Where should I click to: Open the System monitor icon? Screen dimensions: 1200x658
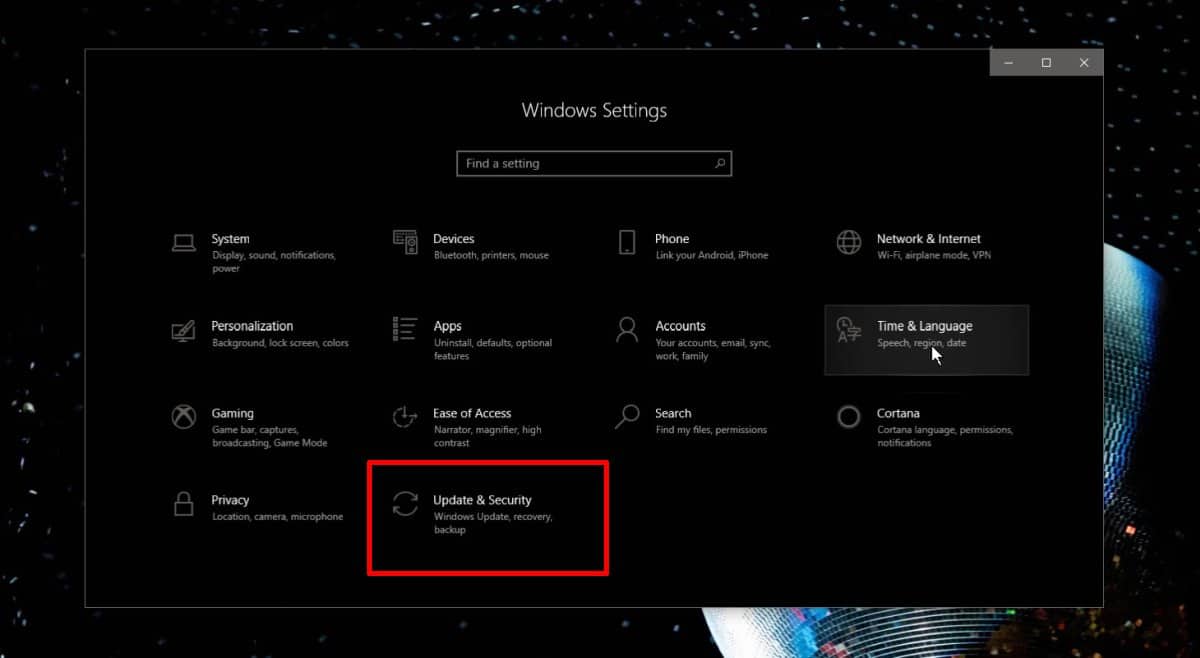point(183,242)
